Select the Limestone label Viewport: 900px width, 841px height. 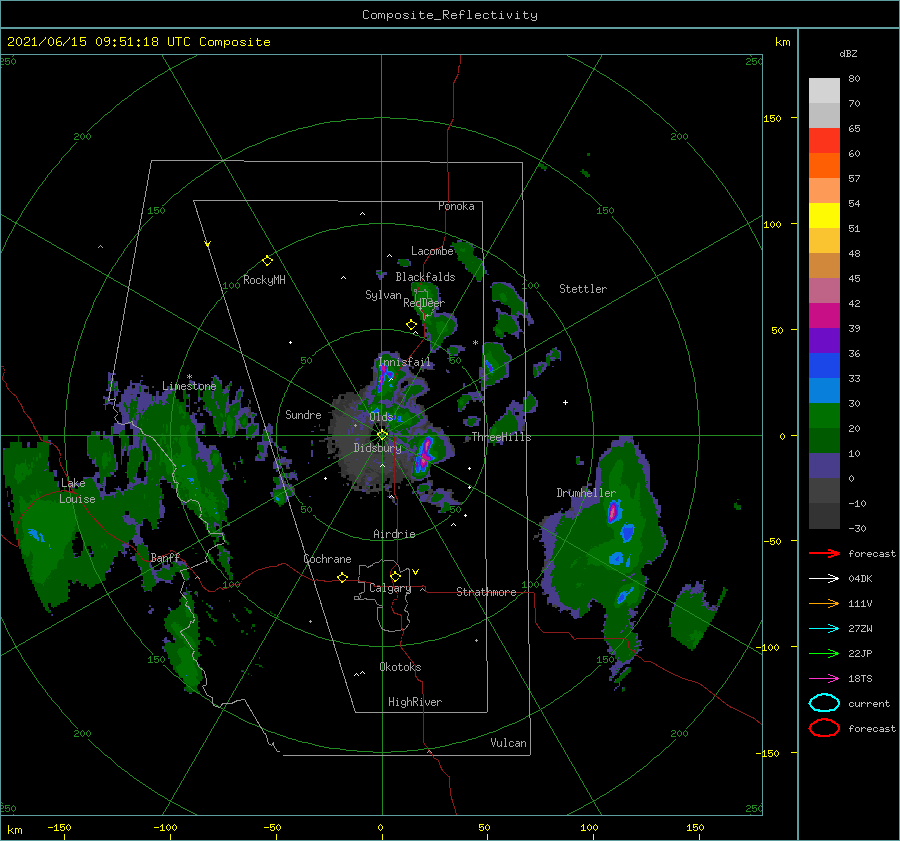189,386
